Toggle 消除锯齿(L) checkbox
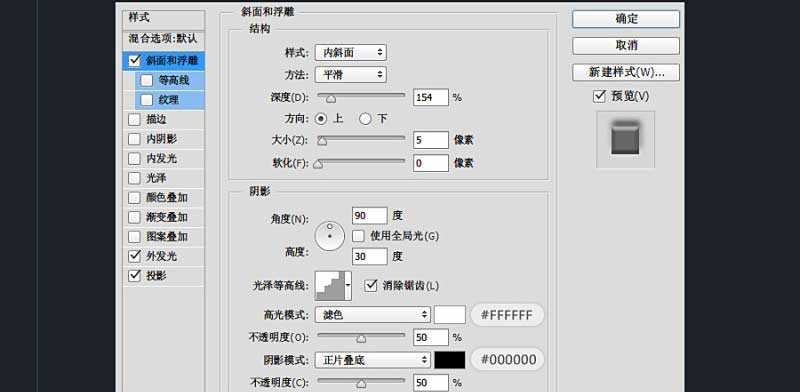The width and height of the screenshot is (800, 392). pos(371,285)
